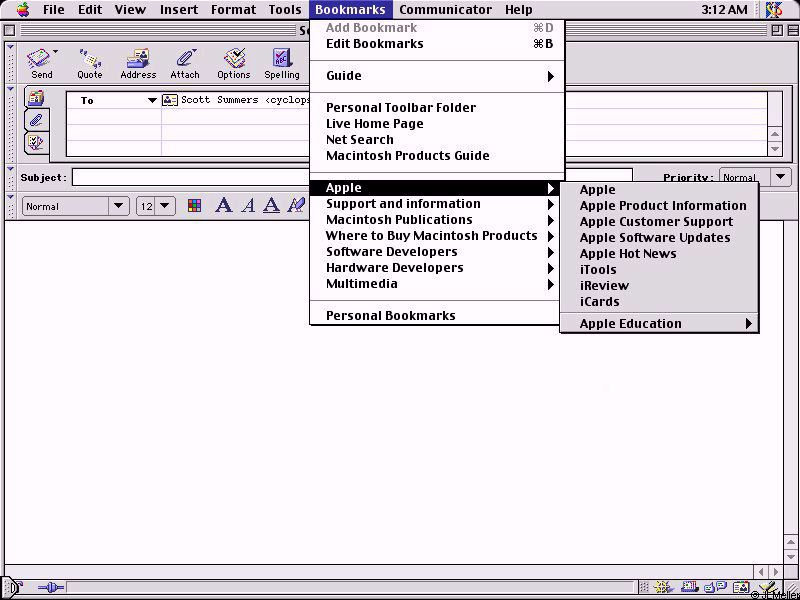Choose the Net Search bookmark
This screenshot has height=600, width=800.
coord(437,140)
